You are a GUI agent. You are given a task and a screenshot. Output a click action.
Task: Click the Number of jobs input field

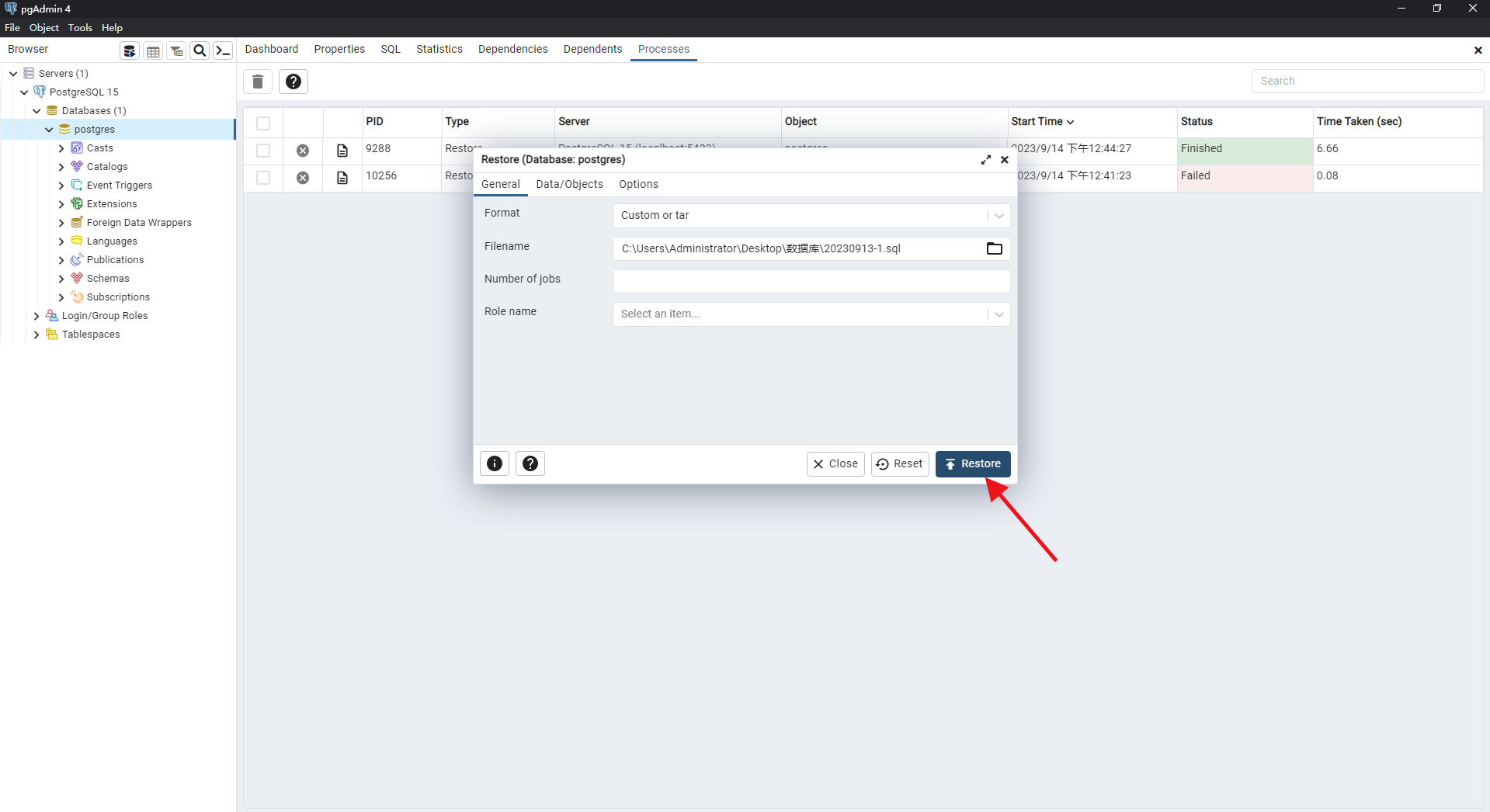point(811,281)
